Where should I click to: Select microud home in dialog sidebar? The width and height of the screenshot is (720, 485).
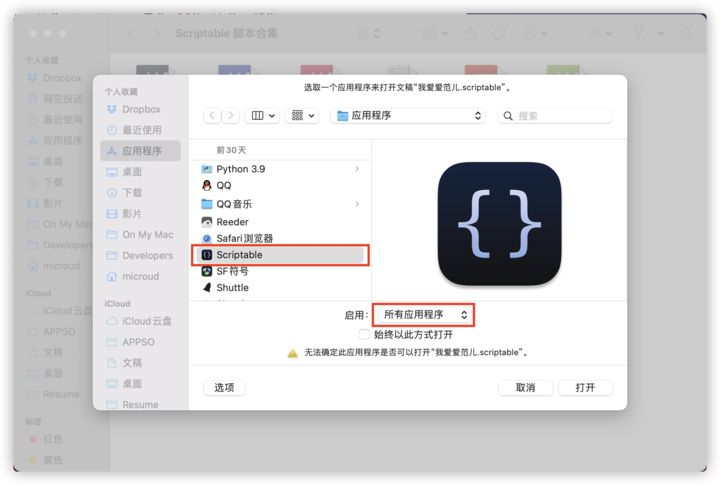coord(141,276)
